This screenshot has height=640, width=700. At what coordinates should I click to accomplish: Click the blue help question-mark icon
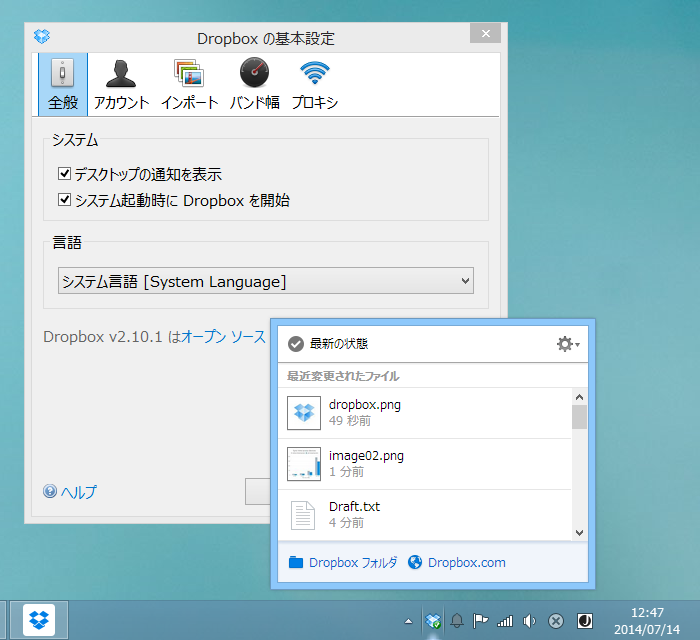pos(50,491)
